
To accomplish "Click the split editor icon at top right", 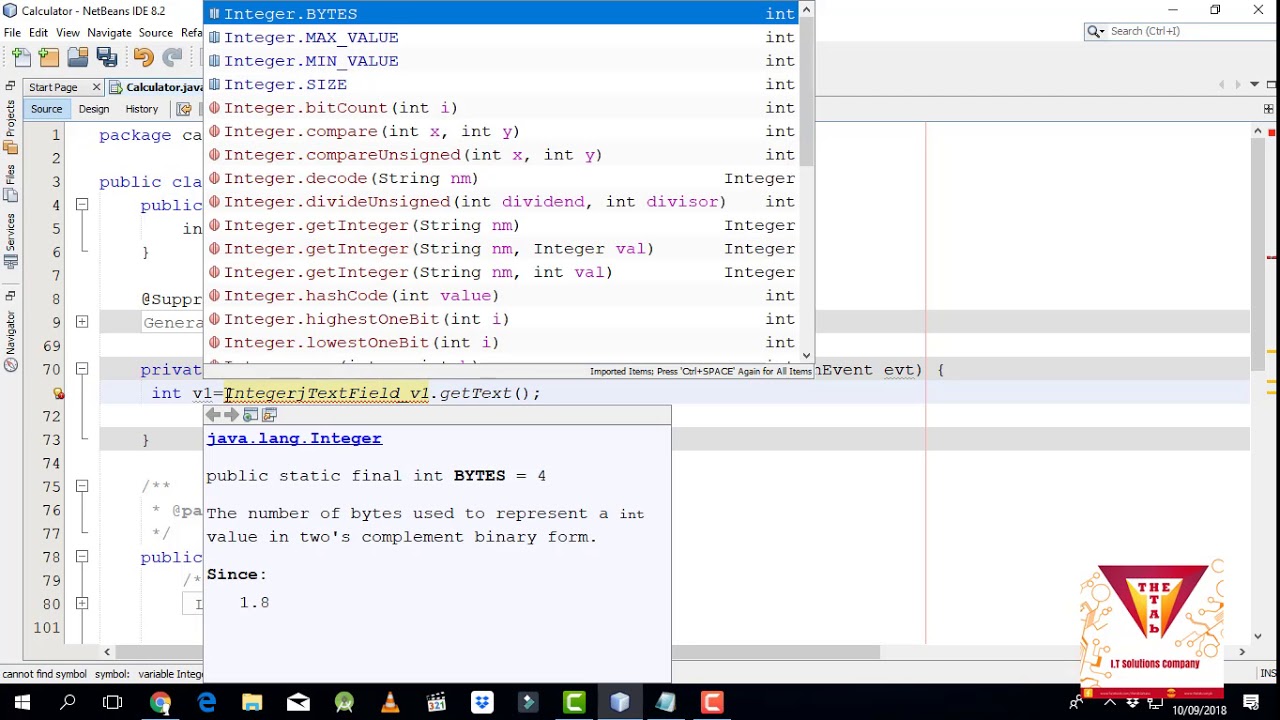I will [x=1268, y=109].
